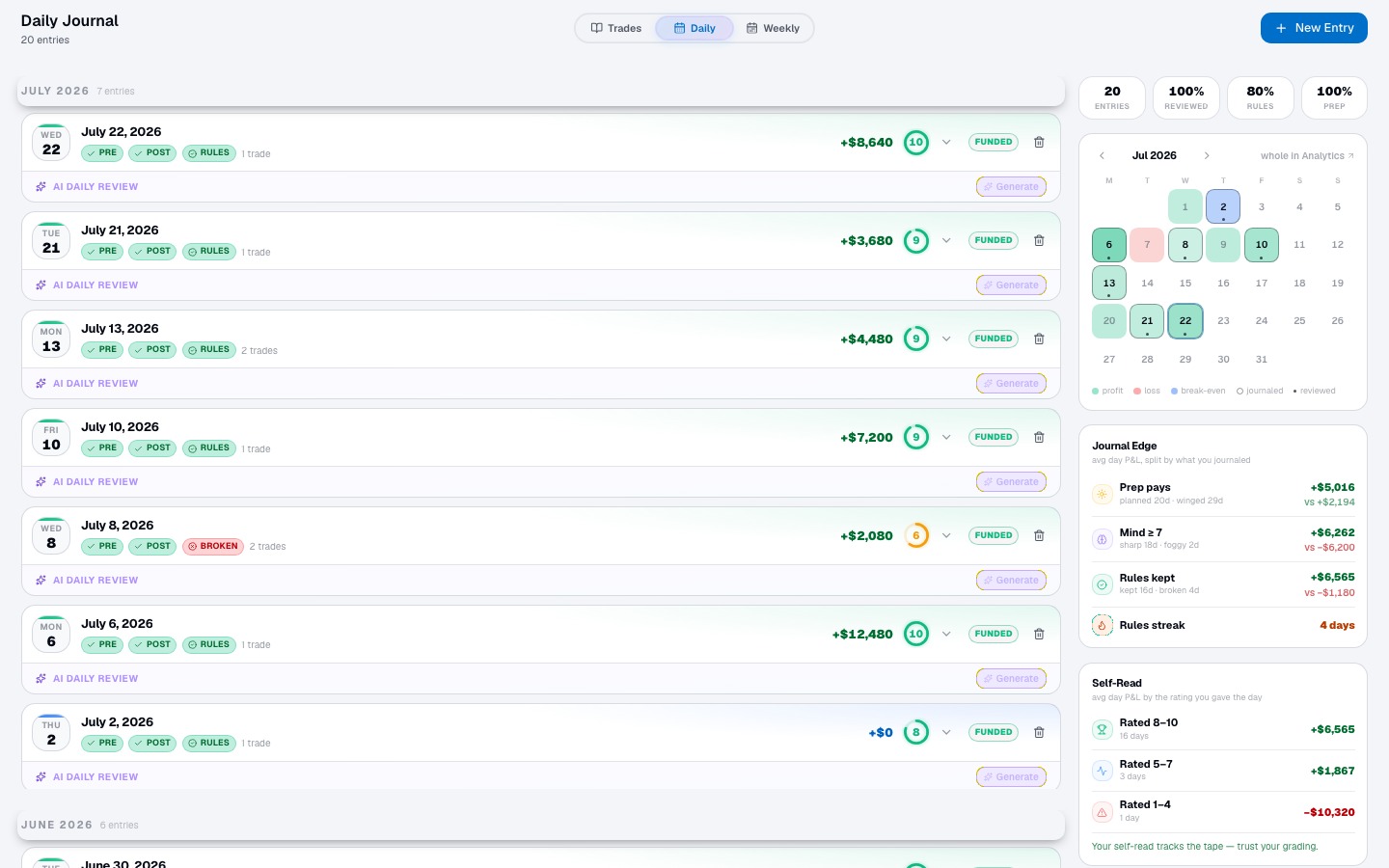This screenshot has width=1389, height=868.
Task: Expand the July 8, 2026 entry chevron
Action: [x=946, y=535]
